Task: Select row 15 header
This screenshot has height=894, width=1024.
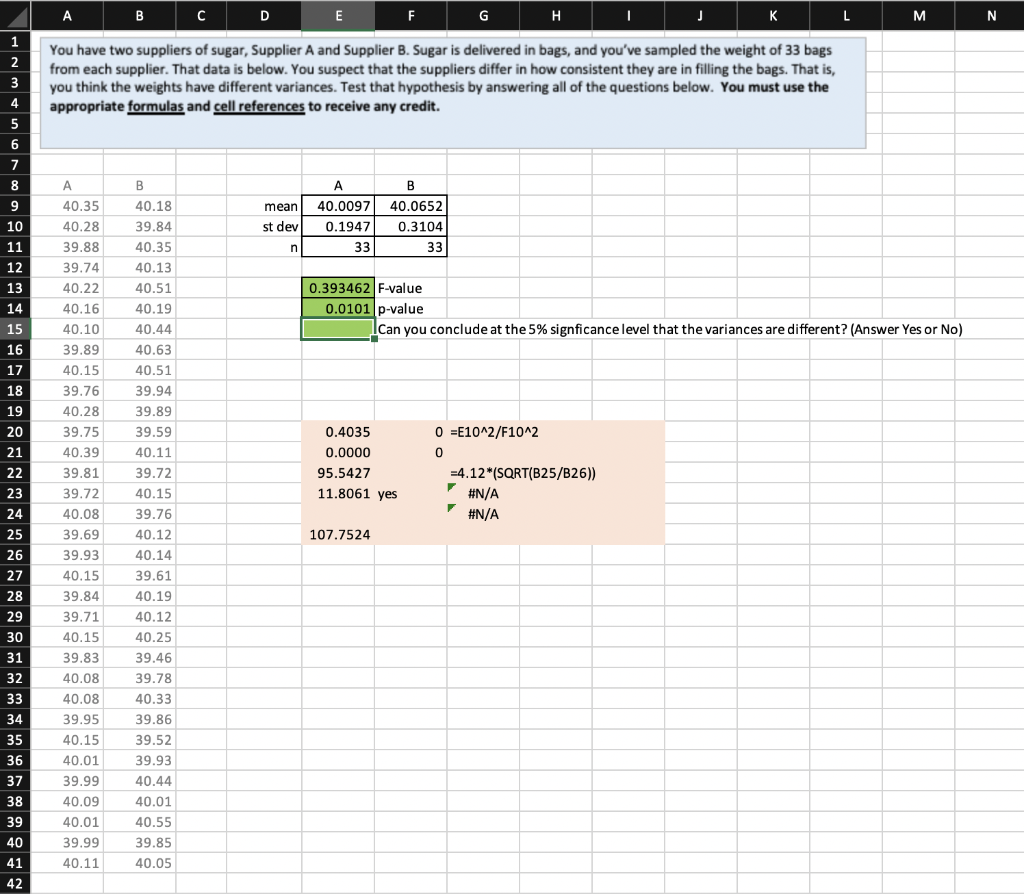Action: point(15,329)
